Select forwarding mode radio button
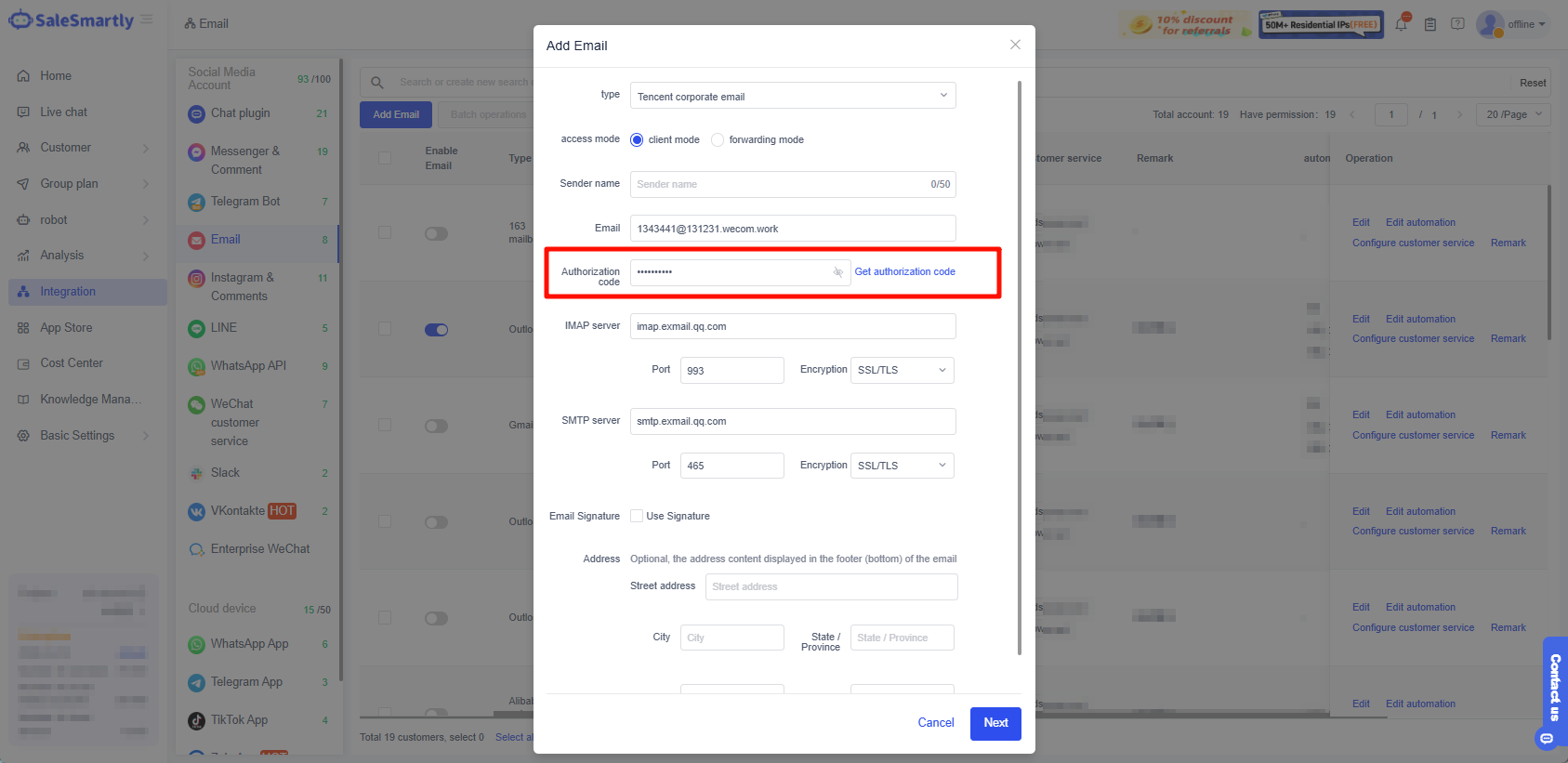Screen dimensions: 1568x763 coord(718,140)
